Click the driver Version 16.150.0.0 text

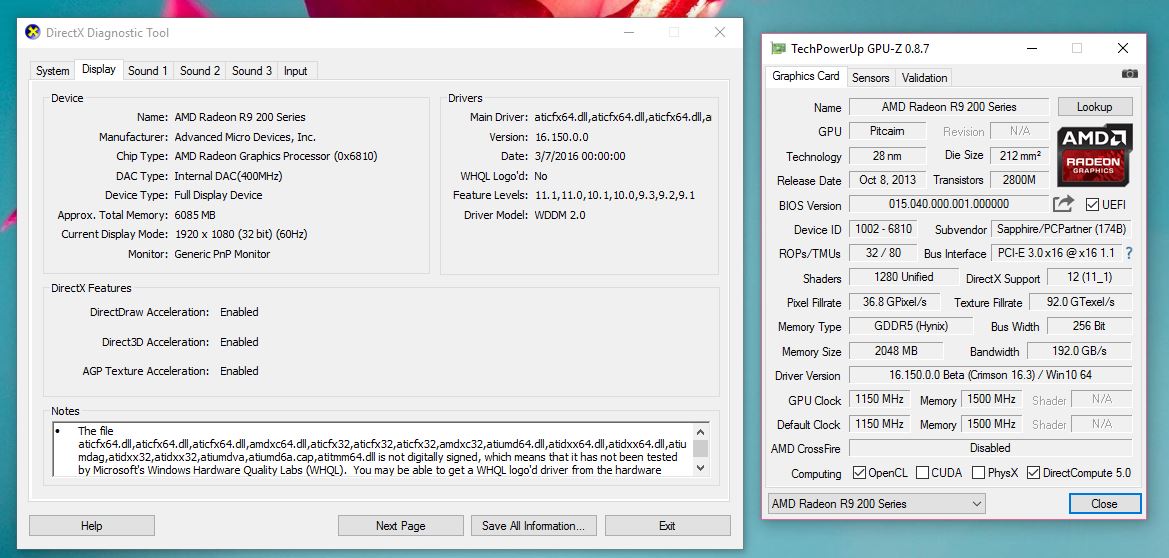click(561, 137)
